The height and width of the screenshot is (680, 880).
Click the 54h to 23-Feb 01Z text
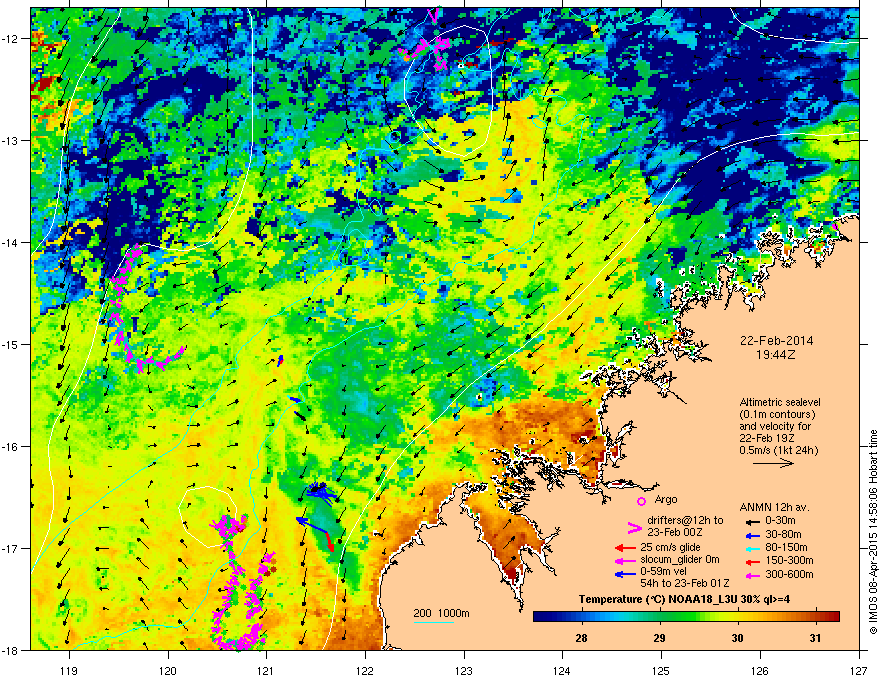685,583
